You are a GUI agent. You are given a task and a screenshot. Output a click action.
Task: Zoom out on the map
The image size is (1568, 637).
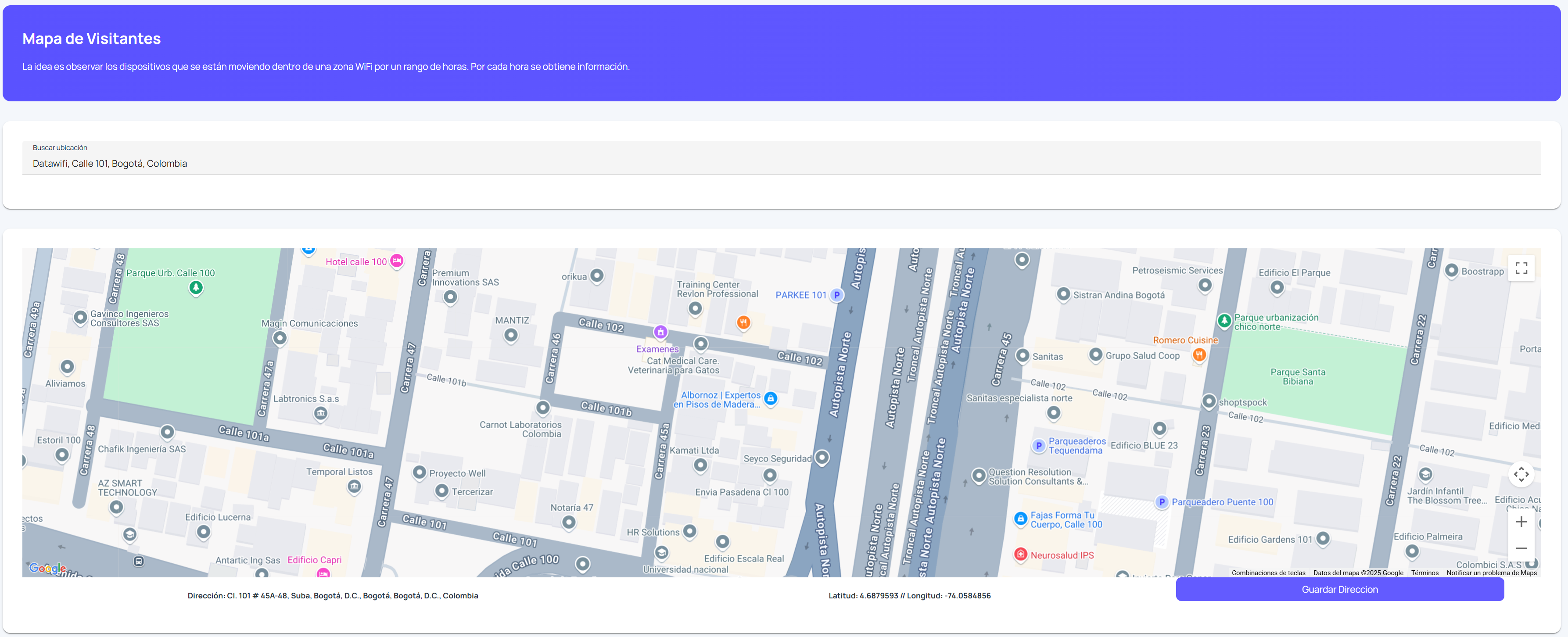(x=1521, y=548)
